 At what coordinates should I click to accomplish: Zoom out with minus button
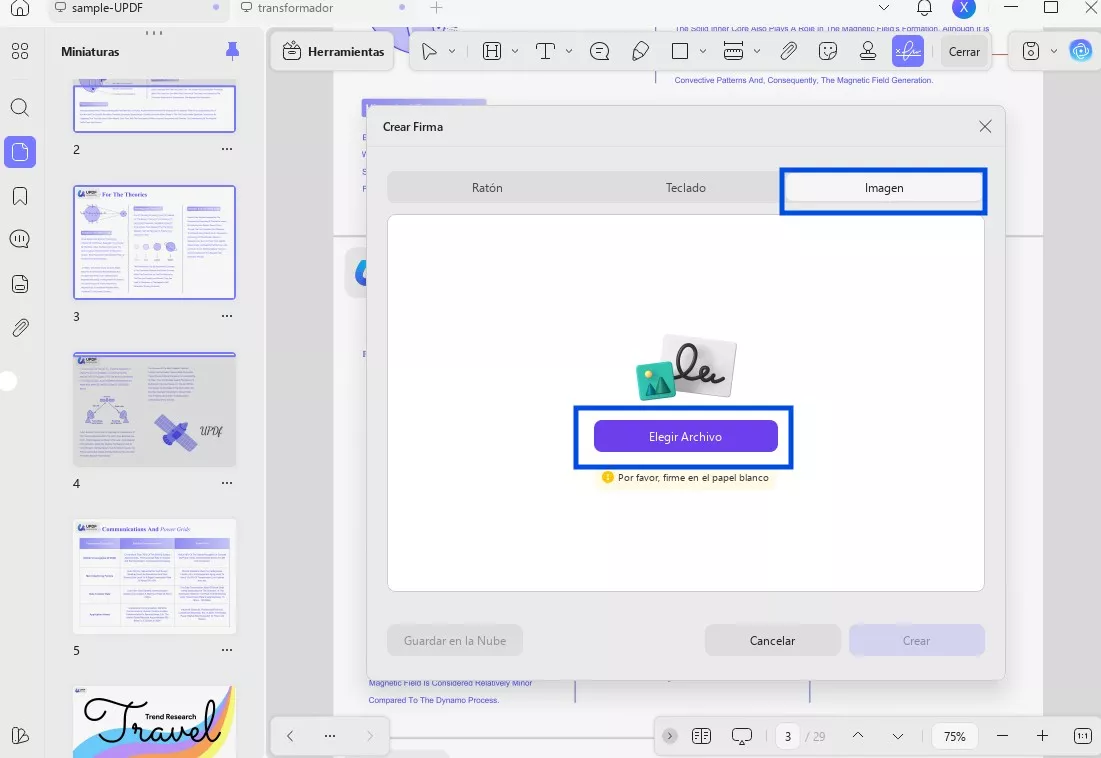tap(1002, 736)
